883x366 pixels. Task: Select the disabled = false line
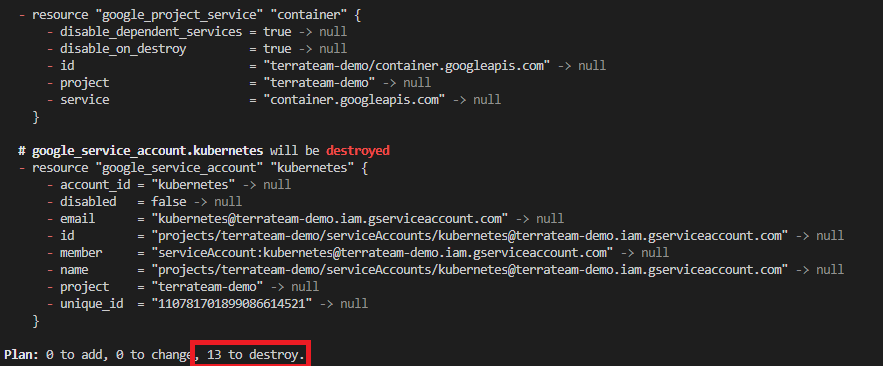(x=145, y=202)
